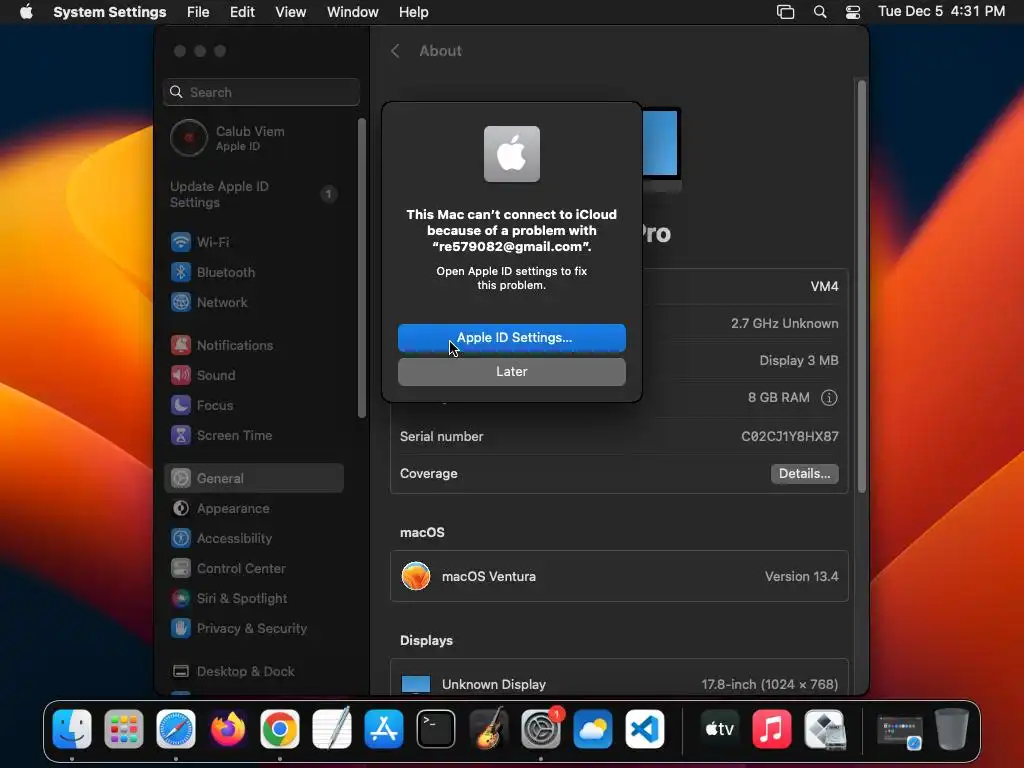The height and width of the screenshot is (768, 1024).
Task: Click the Version 13.4 text
Action: pos(801,576)
